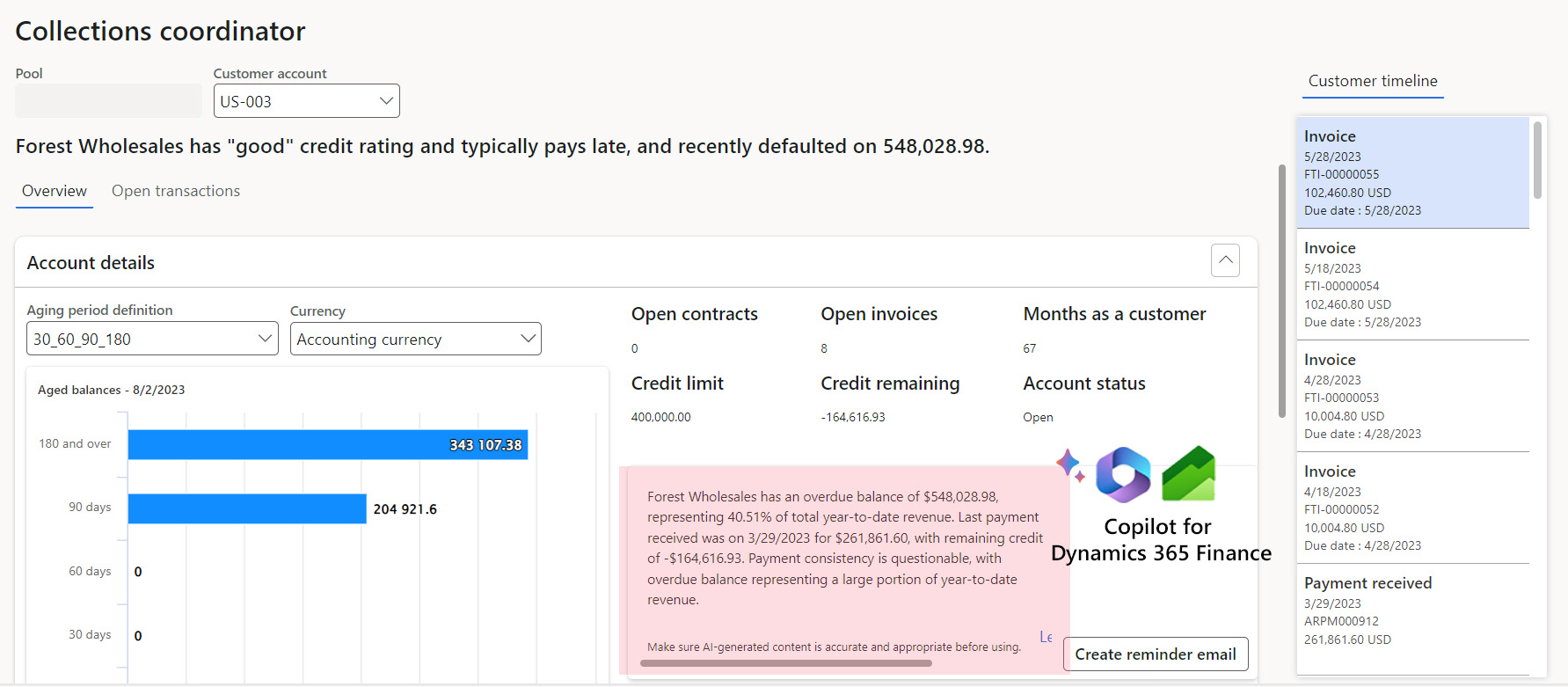Click the Open contracts value 0
This screenshot has height=687, width=1568.
(x=634, y=348)
